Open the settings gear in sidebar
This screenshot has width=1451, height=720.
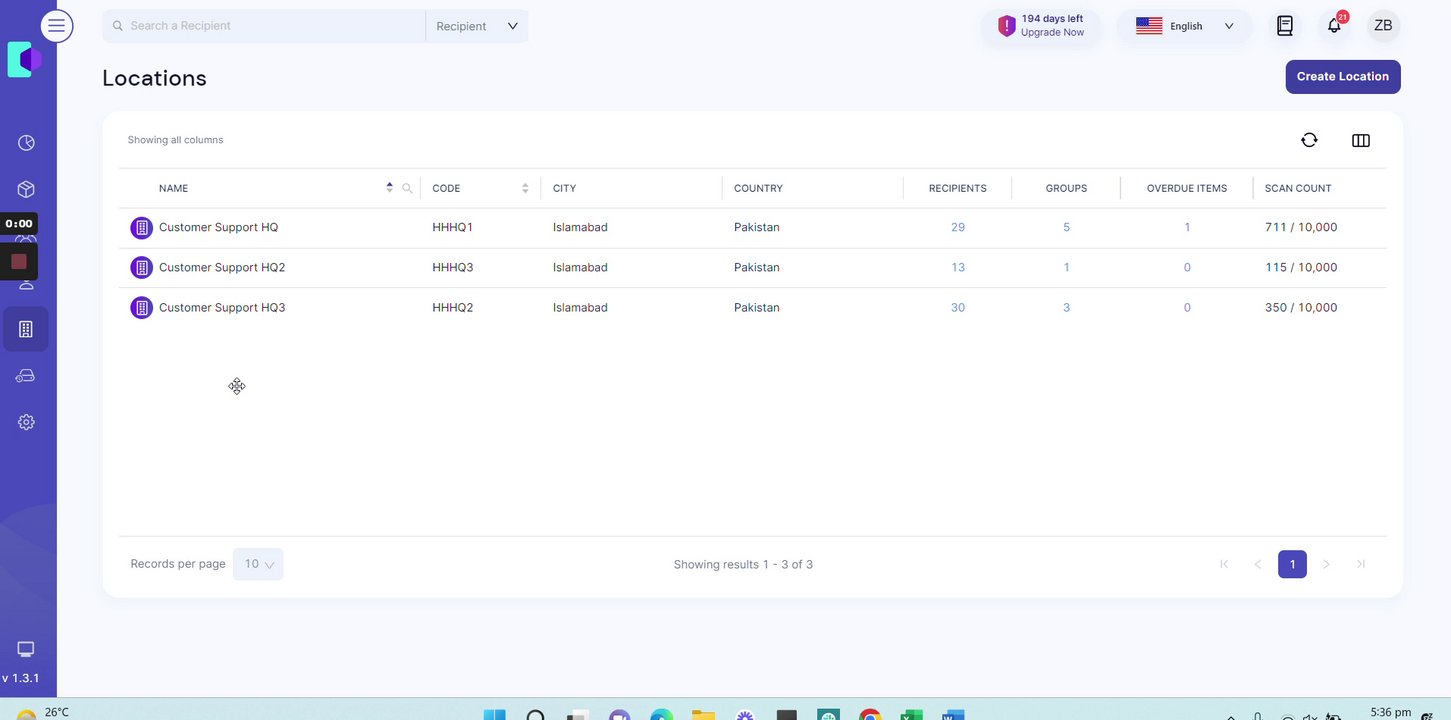click(x=27, y=422)
